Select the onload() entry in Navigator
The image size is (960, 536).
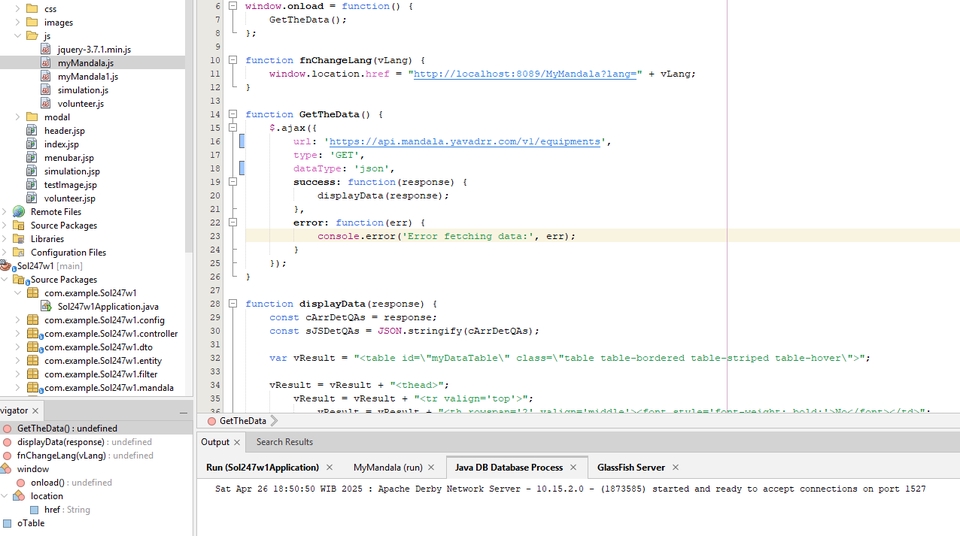[x=48, y=482]
